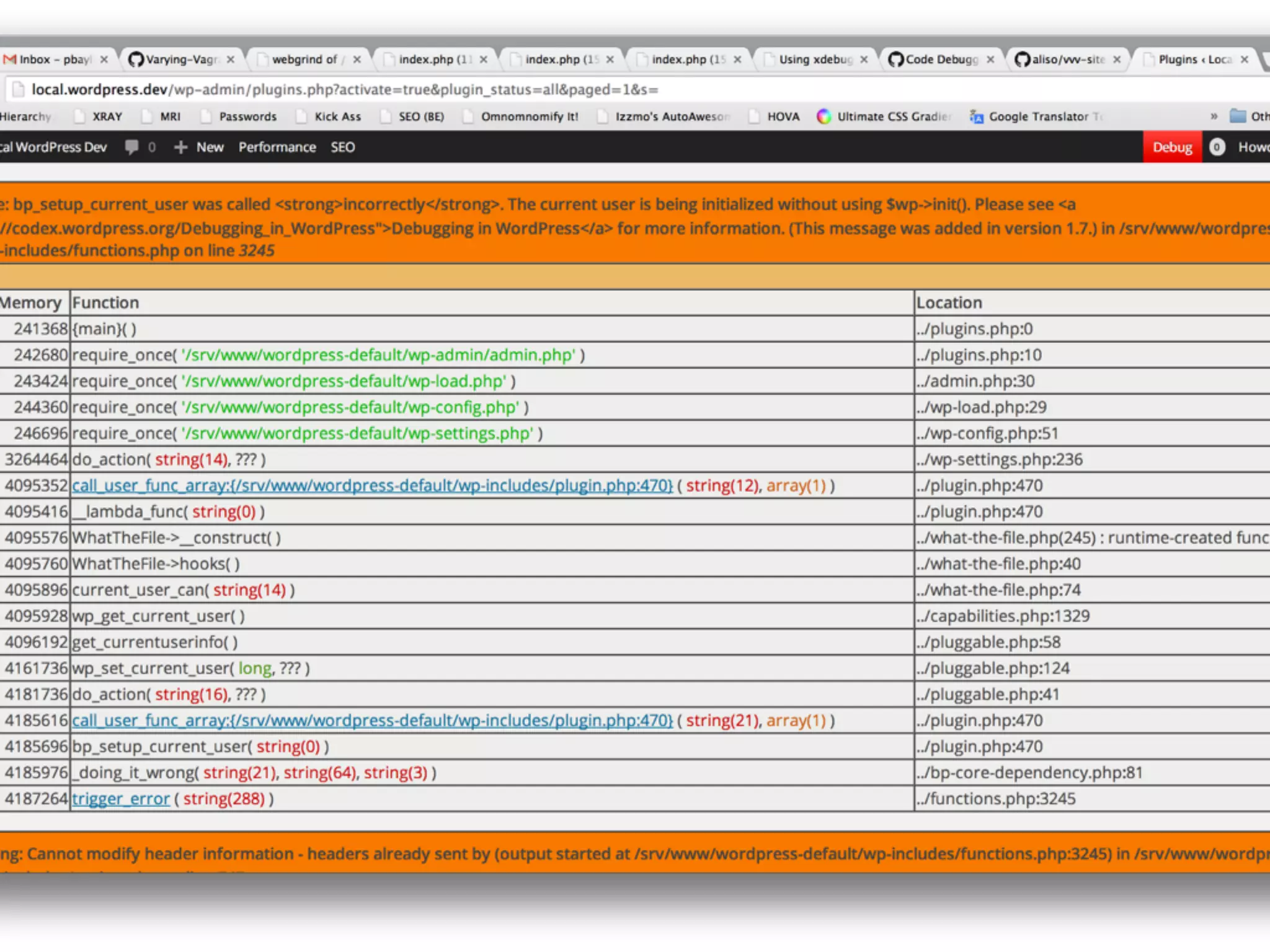The height and width of the screenshot is (952, 1270).
Task: Close the Inbox tab
Action: tap(104, 59)
